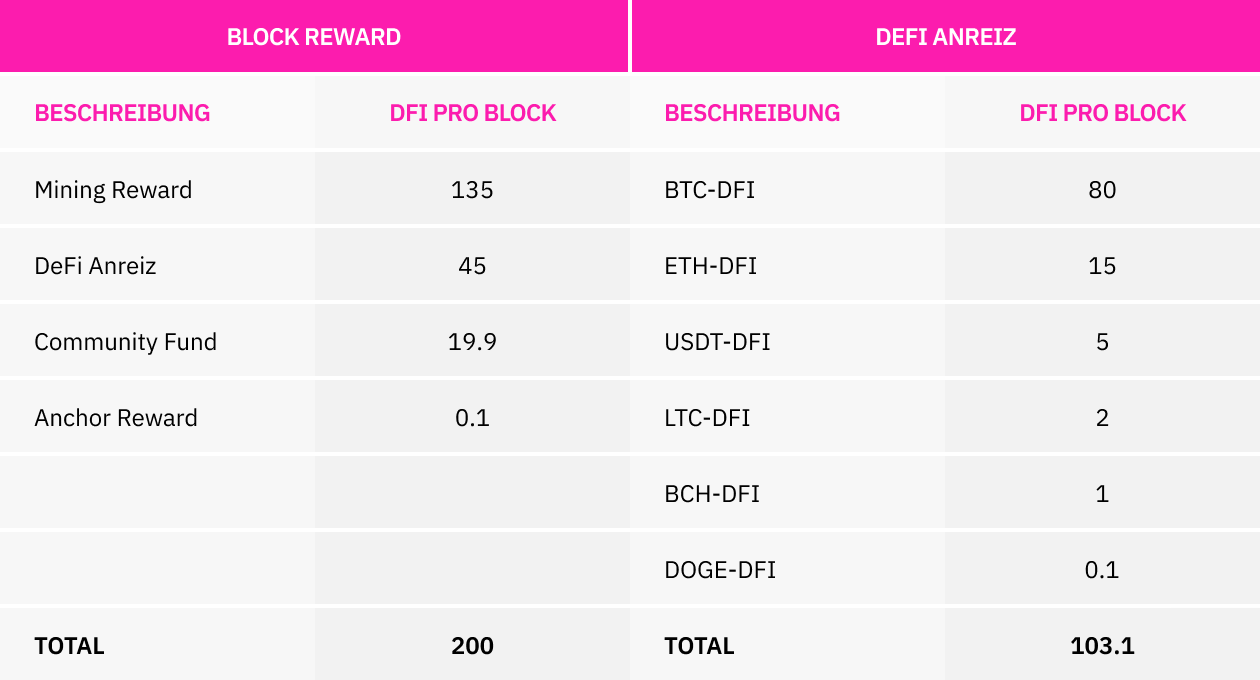Select the Mining Reward row label
1260x680 pixels.
pos(113,190)
